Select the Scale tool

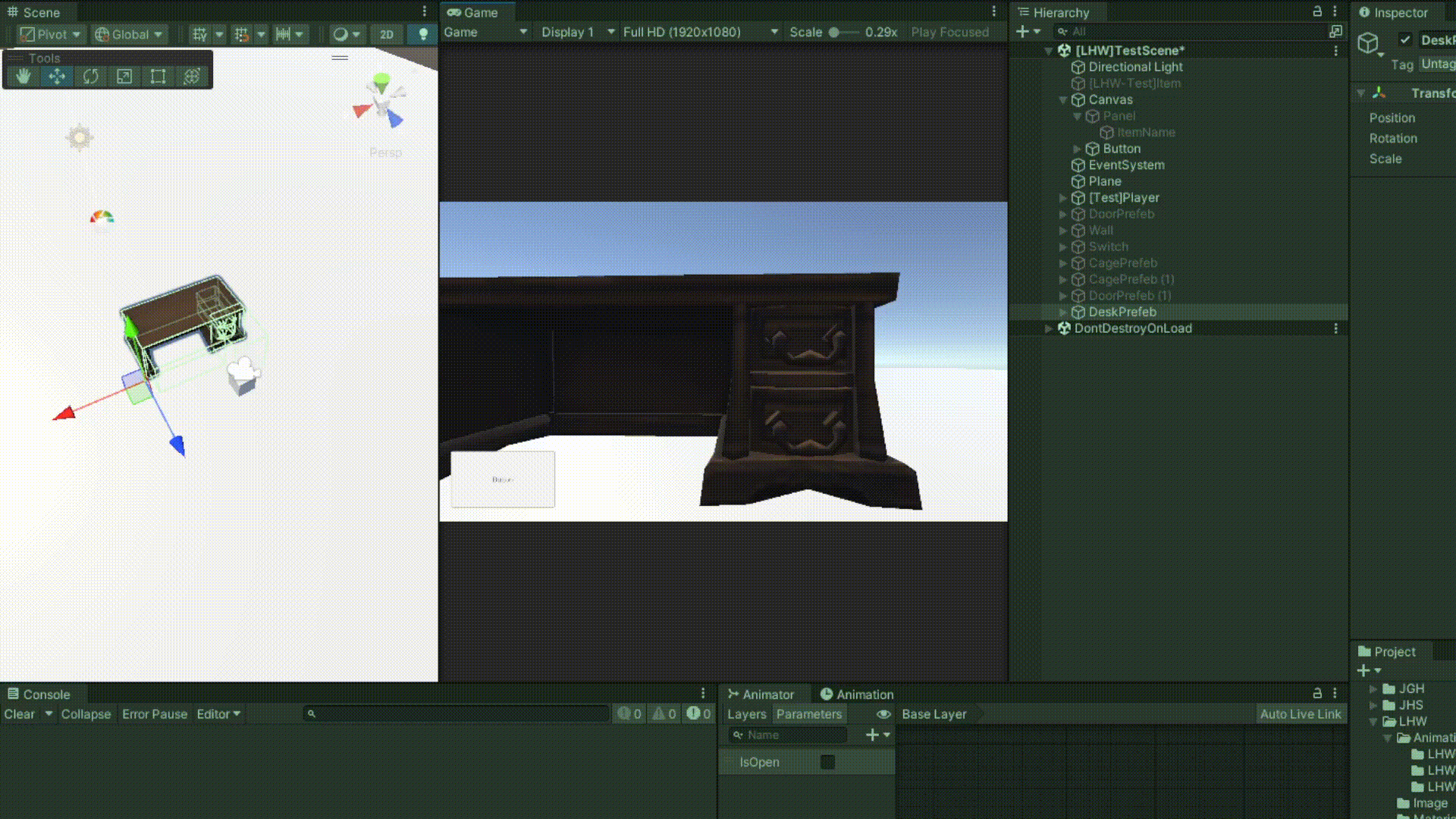pos(124,76)
